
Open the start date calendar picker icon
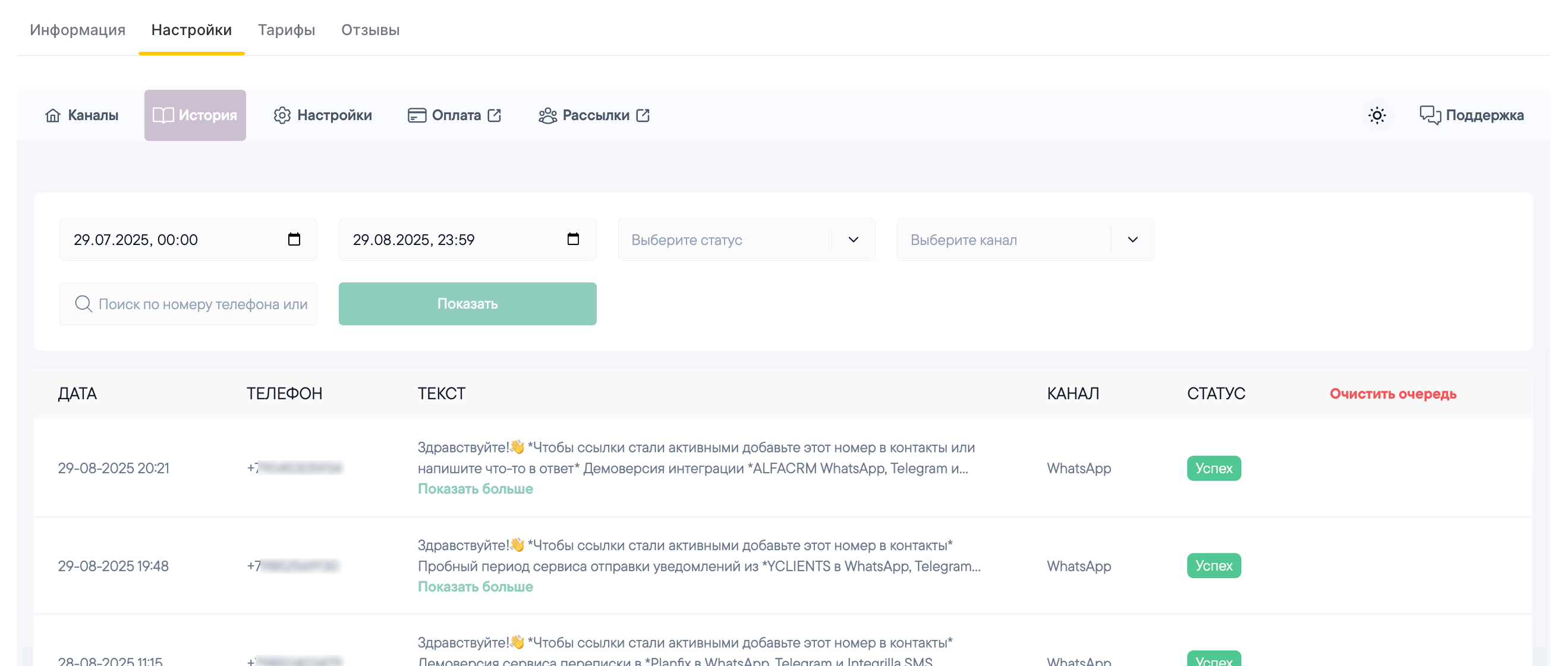click(294, 239)
